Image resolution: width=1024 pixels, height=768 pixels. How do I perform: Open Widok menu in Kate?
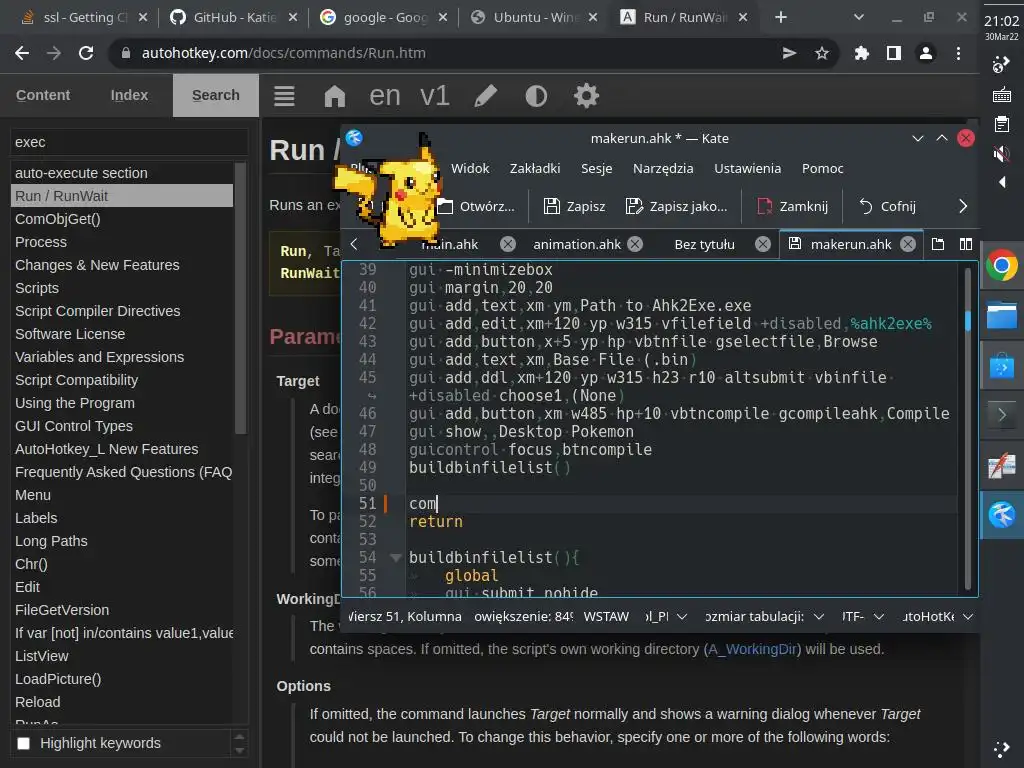tap(470, 168)
